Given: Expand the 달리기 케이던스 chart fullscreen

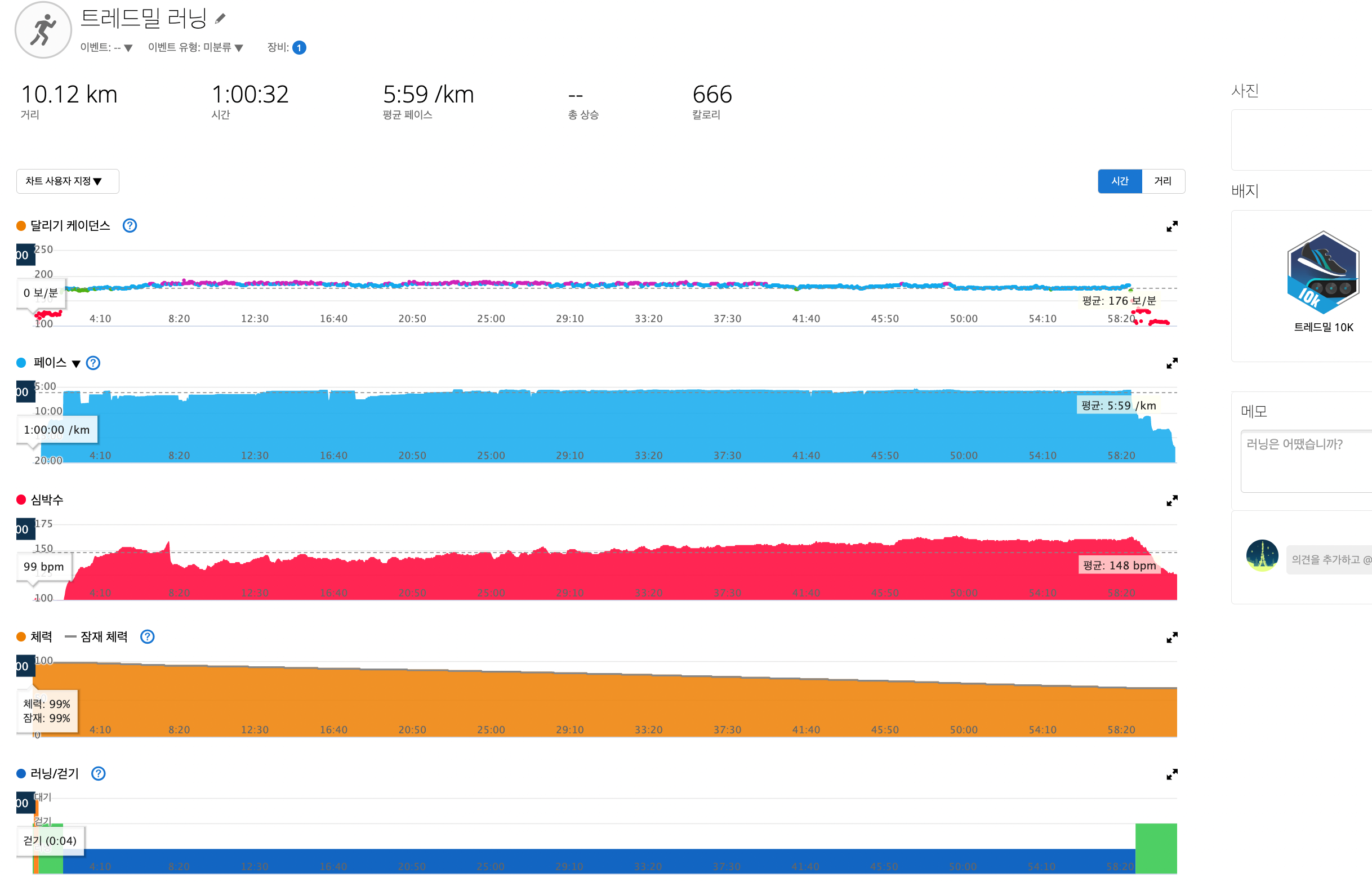Looking at the screenshot, I should pyautogui.click(x=1171, y=227).
